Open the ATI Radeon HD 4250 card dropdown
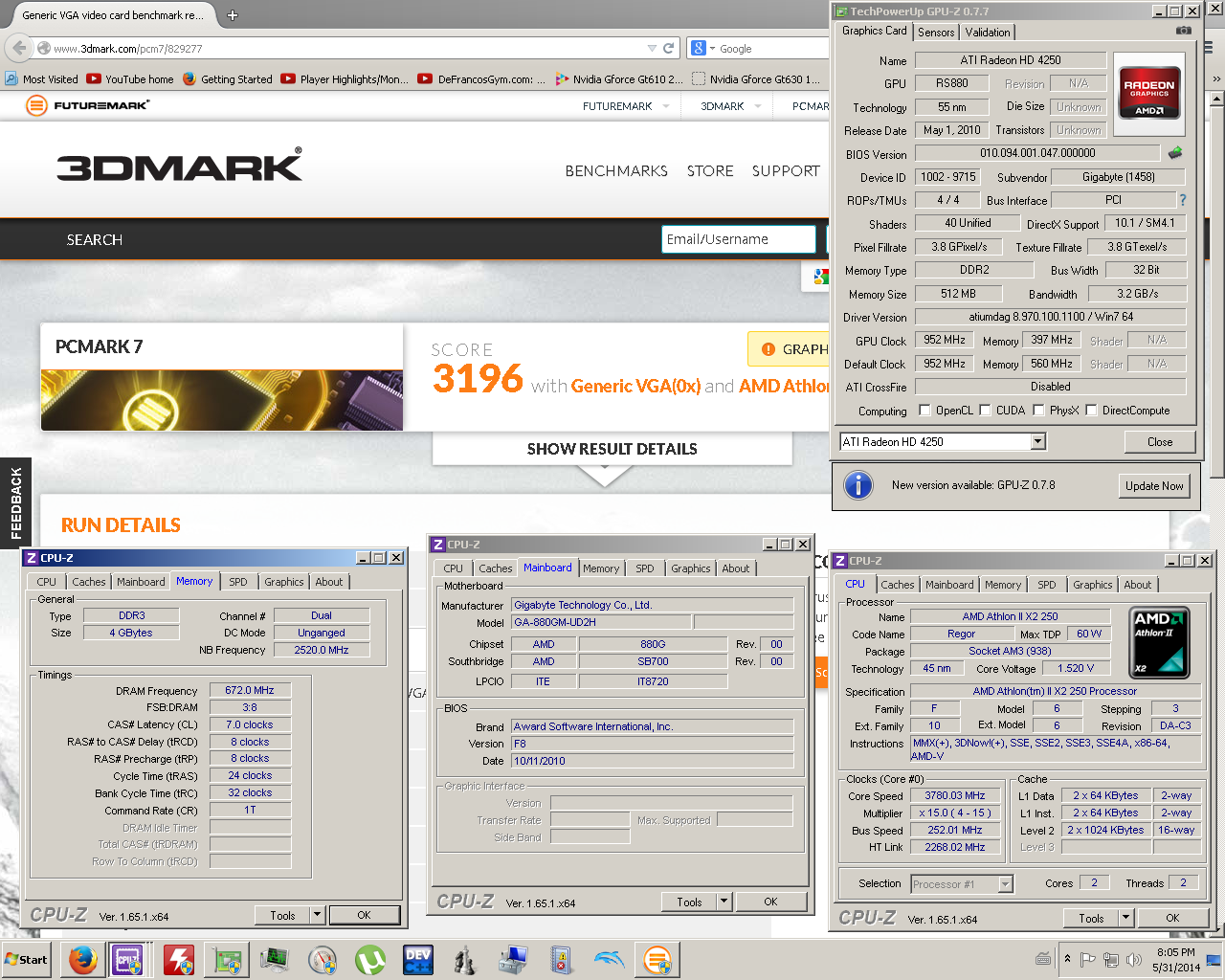The width and height of the screenshot is (1225, 980). coord(1038,441)
